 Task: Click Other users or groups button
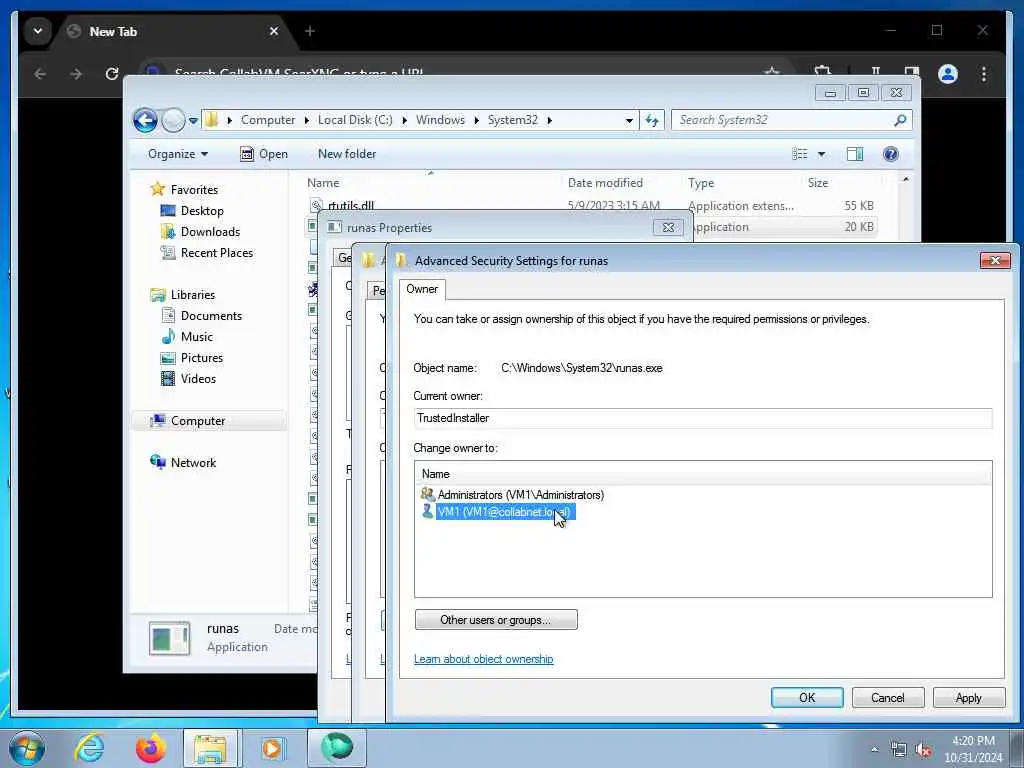[496, 620]
